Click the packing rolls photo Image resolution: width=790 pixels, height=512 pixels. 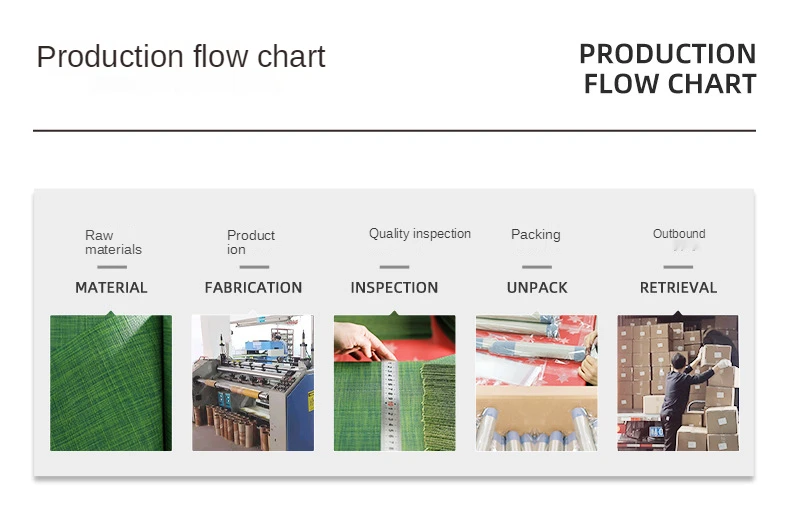click(x=536, y=383)
